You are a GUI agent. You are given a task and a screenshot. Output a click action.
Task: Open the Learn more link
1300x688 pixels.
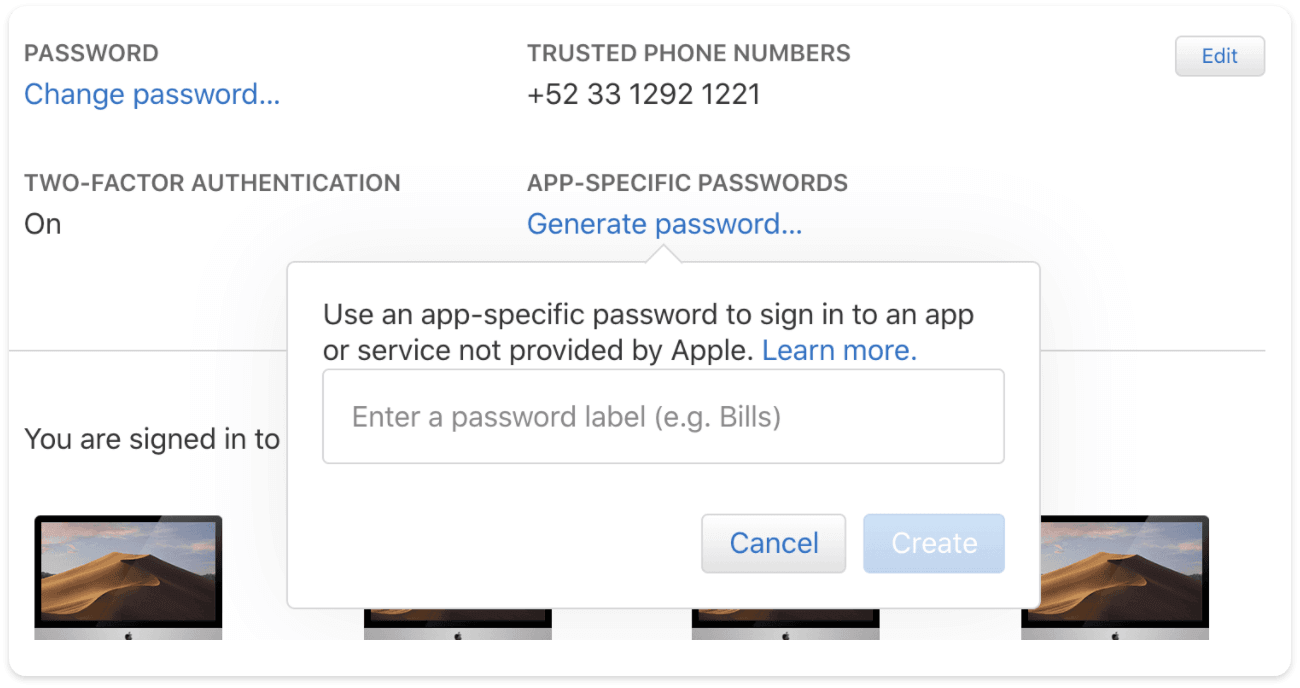[x=839, y=350]
